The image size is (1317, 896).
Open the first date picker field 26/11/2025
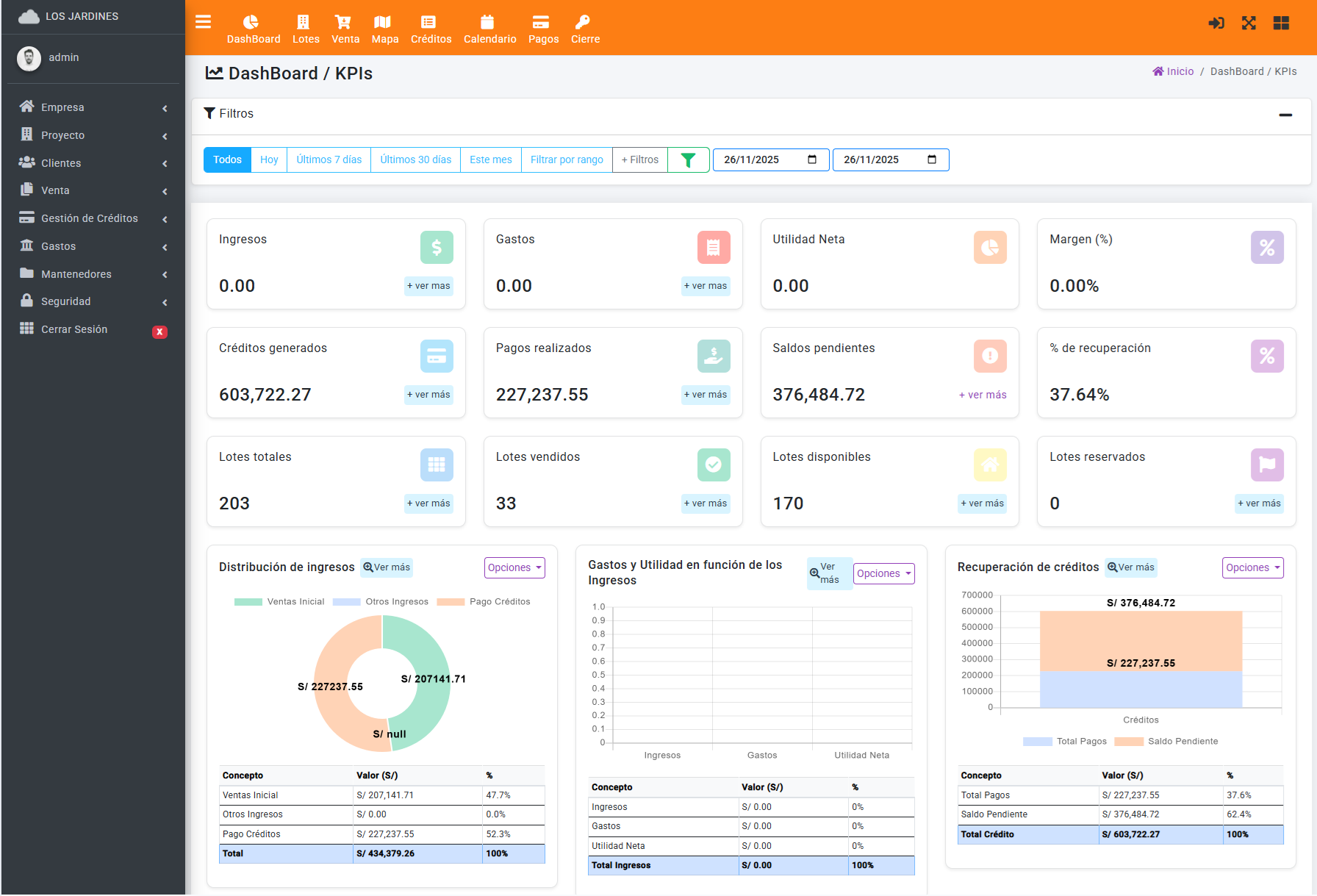(x=770, y=160)
